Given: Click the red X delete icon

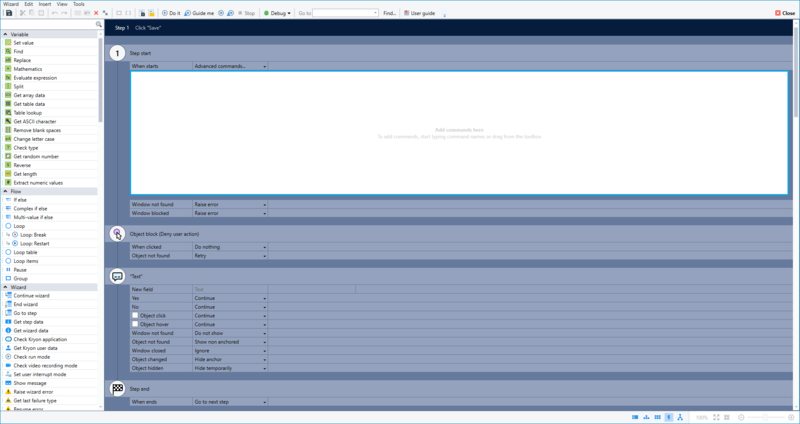Looking at the screenshot, I should tap(96, 13).
